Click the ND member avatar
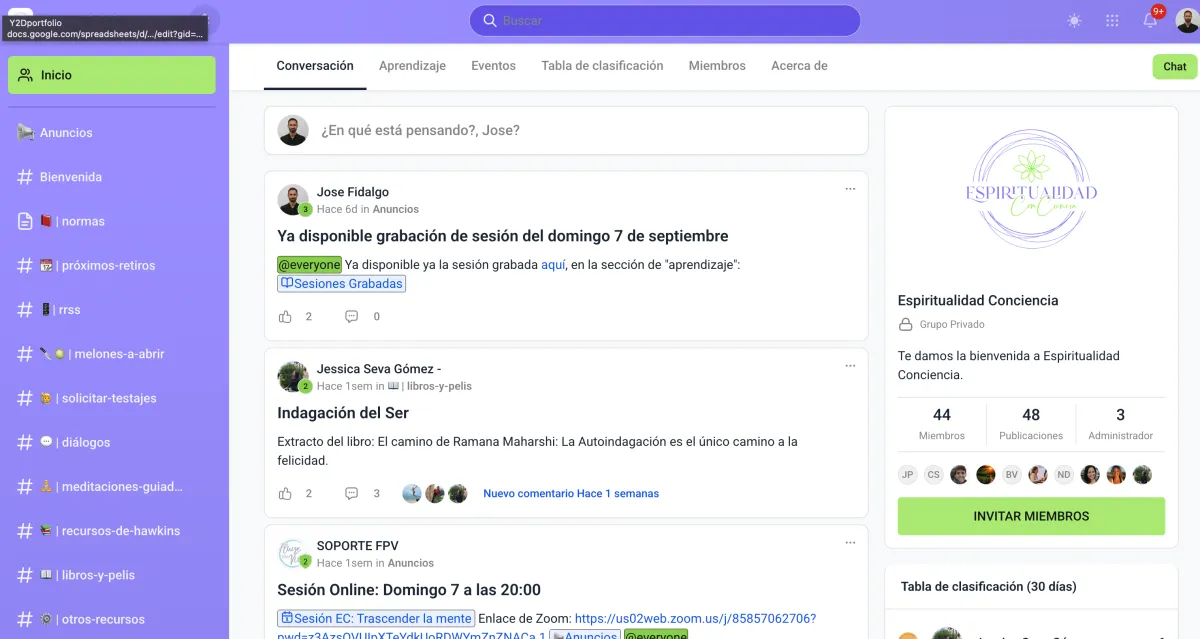This screenshot has width=1200, height=639. 1064,475
